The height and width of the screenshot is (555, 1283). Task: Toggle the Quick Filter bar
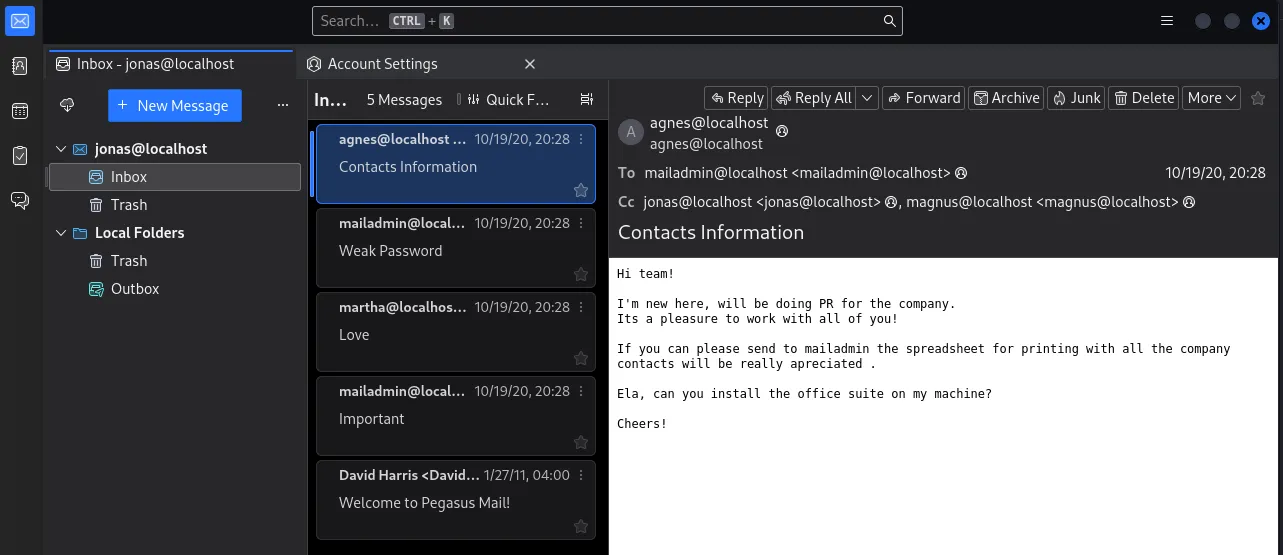tap(505, 99)
